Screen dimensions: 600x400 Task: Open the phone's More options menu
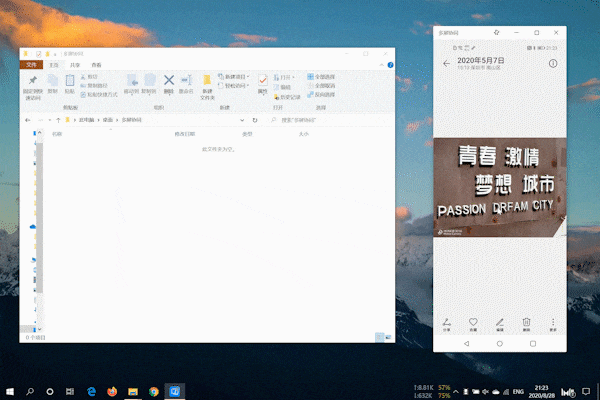click(x=552, y=324)
